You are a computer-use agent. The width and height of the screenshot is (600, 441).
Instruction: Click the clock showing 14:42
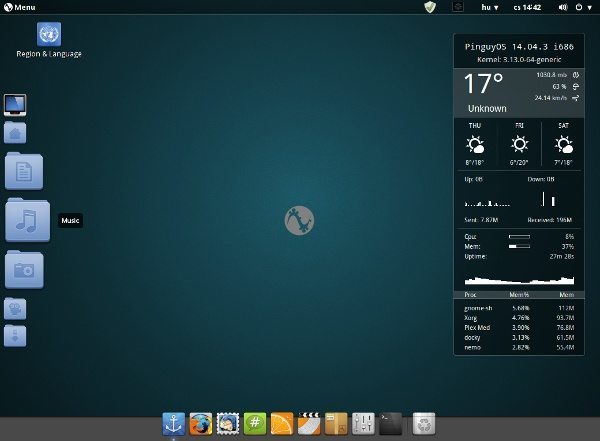(527, 7)
